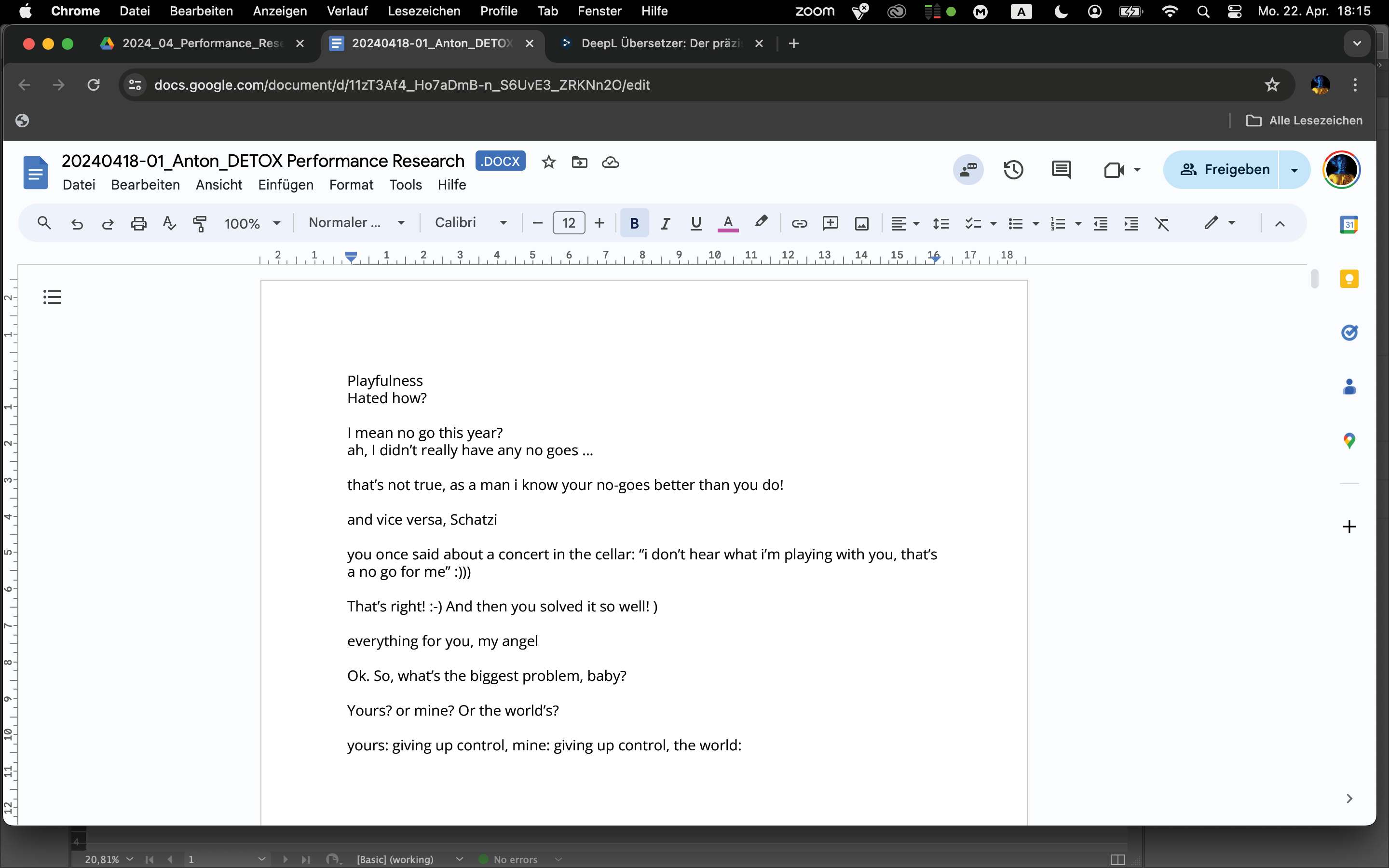Open Google Keep in side panel
The image size is (1389, 868).
(1349, 279)
